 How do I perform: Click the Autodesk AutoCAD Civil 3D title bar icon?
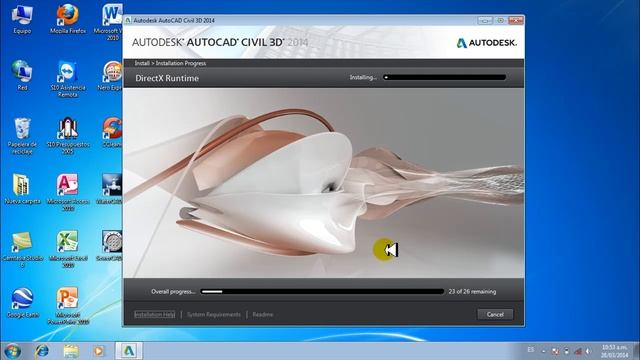click(128, 20)
